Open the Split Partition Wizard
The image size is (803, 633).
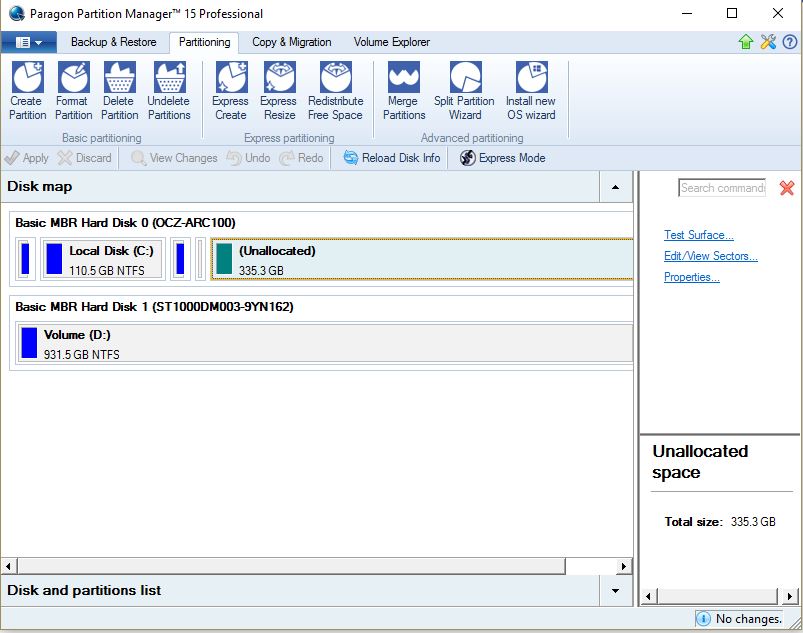pyautogui.click(x=464, y=91)
